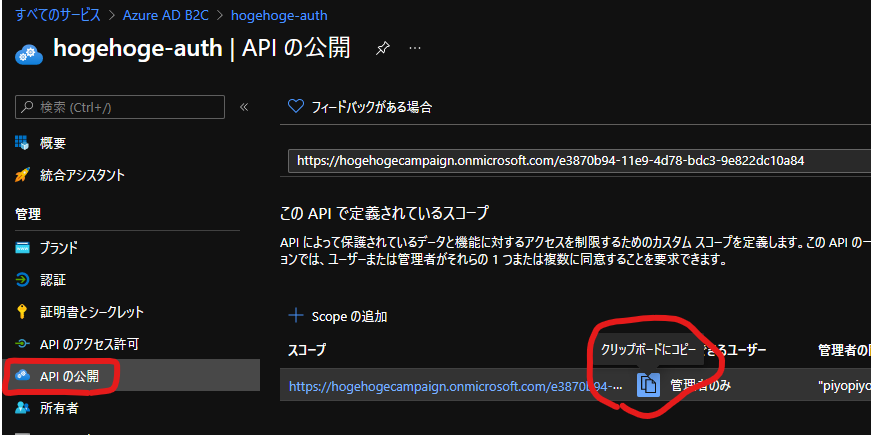This screenshot has width=871, height=435.
Task: Click the API のアクセス許可 icon
Action: point(22,344)
